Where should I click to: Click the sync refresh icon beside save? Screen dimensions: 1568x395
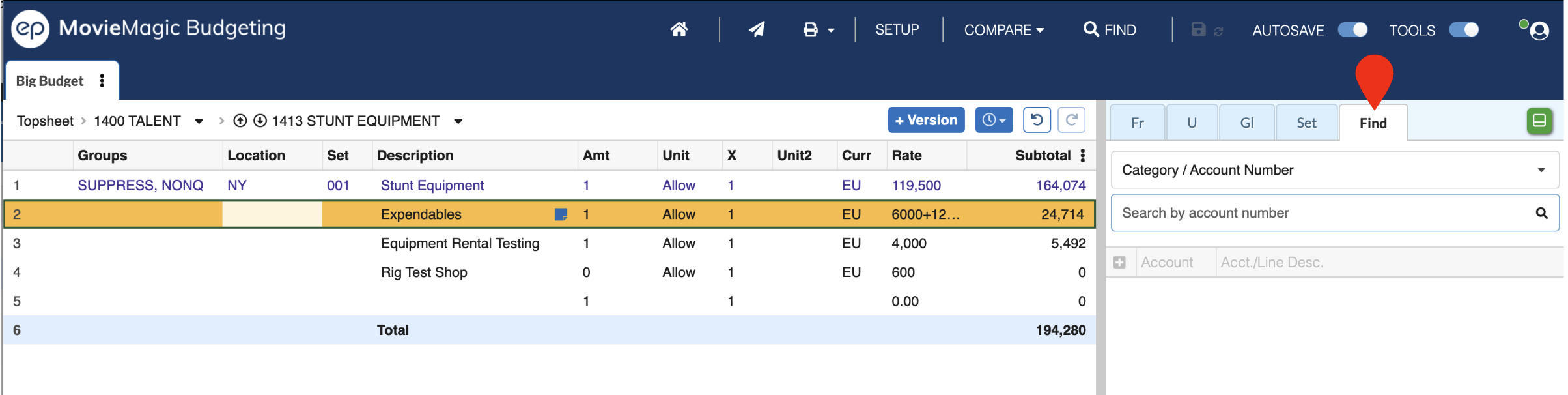pyautogui.click(x=1218, y=31)
